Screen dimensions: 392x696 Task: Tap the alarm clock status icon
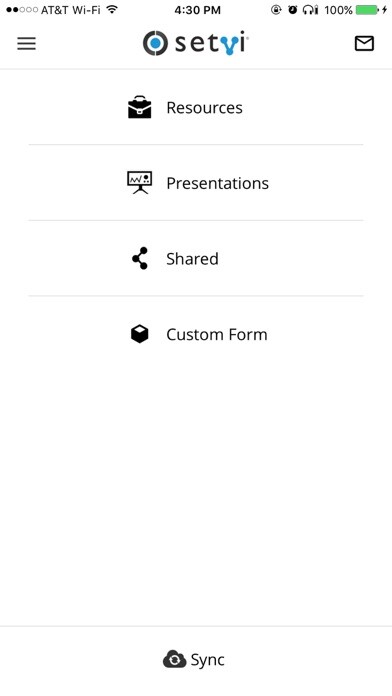tap(292, 10)
